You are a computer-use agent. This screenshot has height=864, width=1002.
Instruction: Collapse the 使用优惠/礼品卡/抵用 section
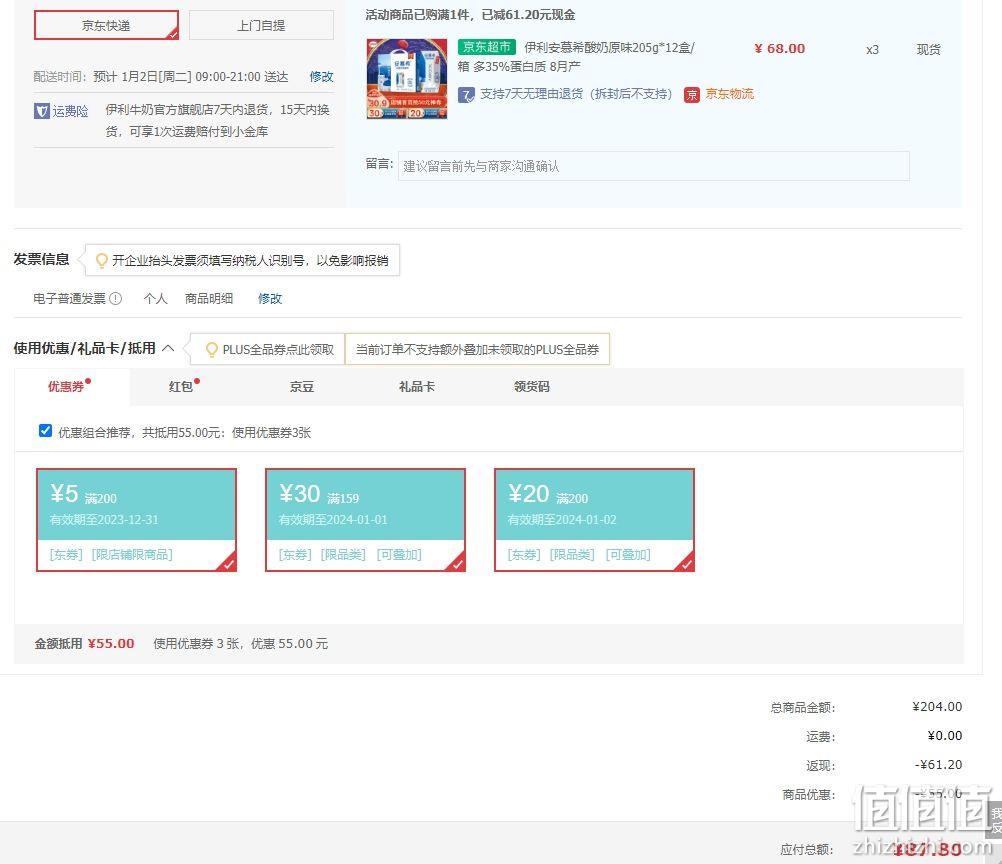pyautogui.click(x=168, y=348)
